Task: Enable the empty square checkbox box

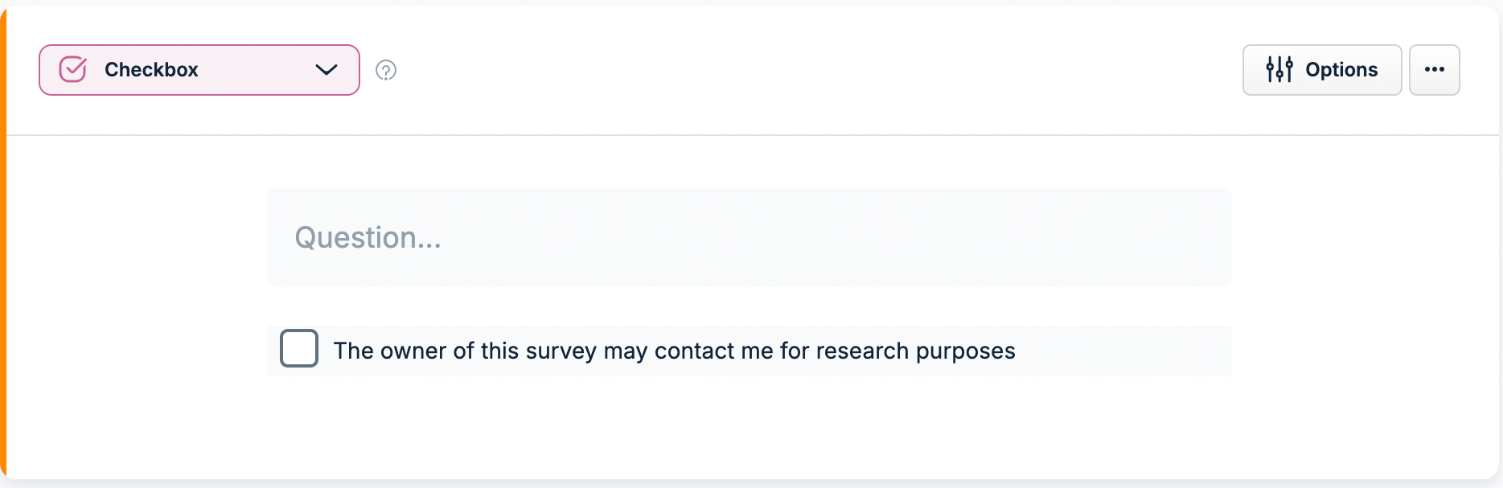Action: (299, 350)
